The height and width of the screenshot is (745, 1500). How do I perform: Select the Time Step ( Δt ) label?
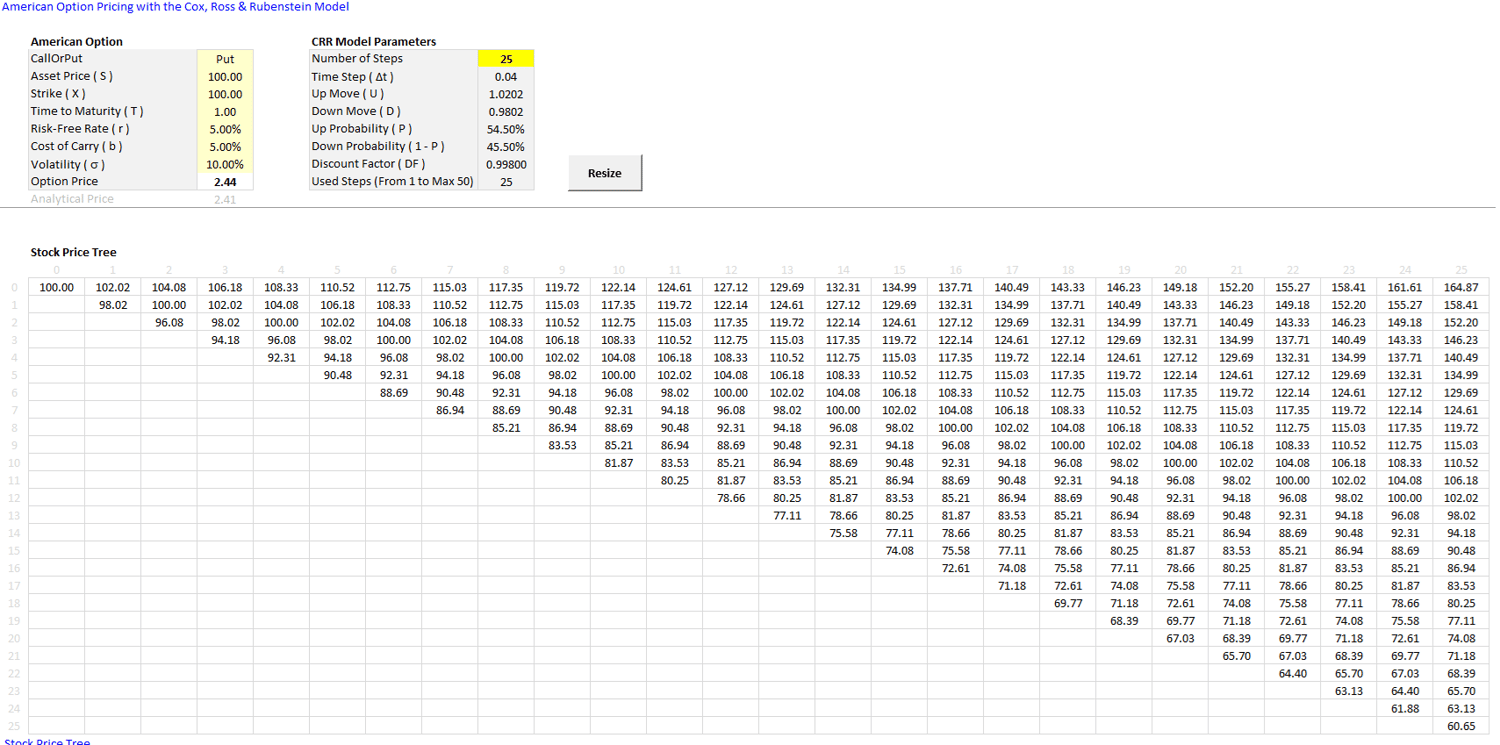tap(352, 77)
